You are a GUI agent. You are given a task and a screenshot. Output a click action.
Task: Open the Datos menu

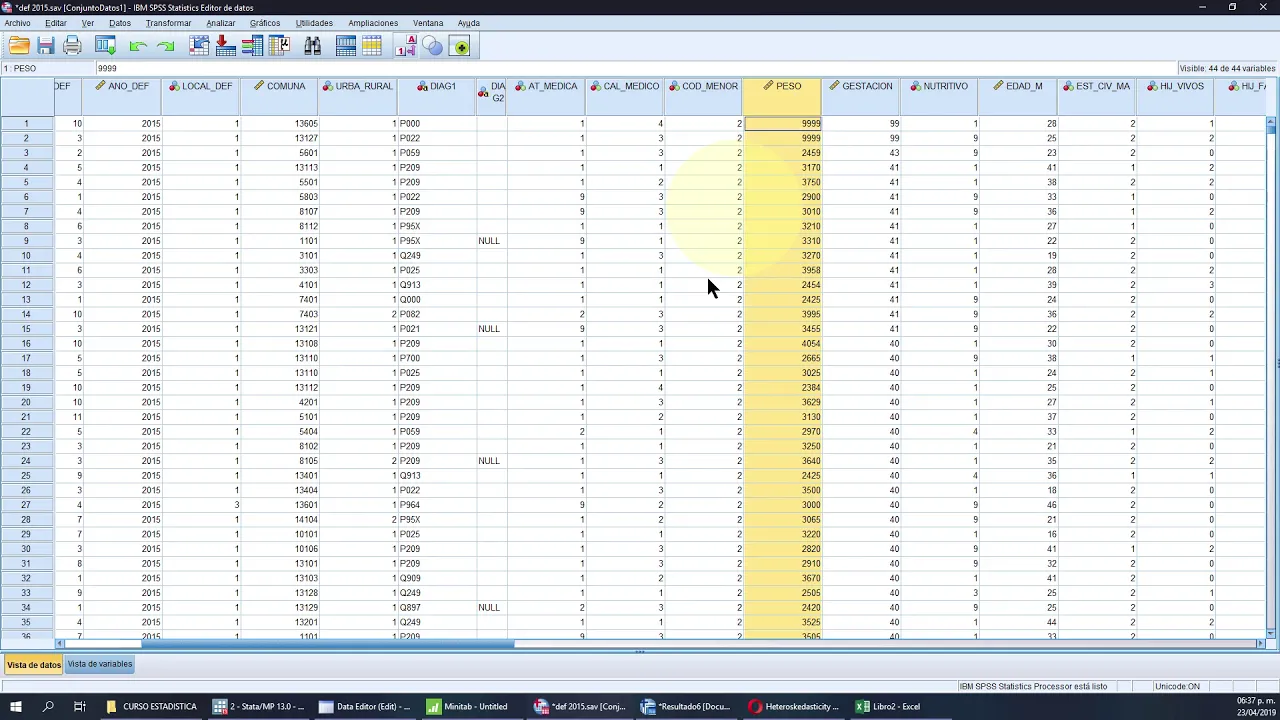click(120, 23)
